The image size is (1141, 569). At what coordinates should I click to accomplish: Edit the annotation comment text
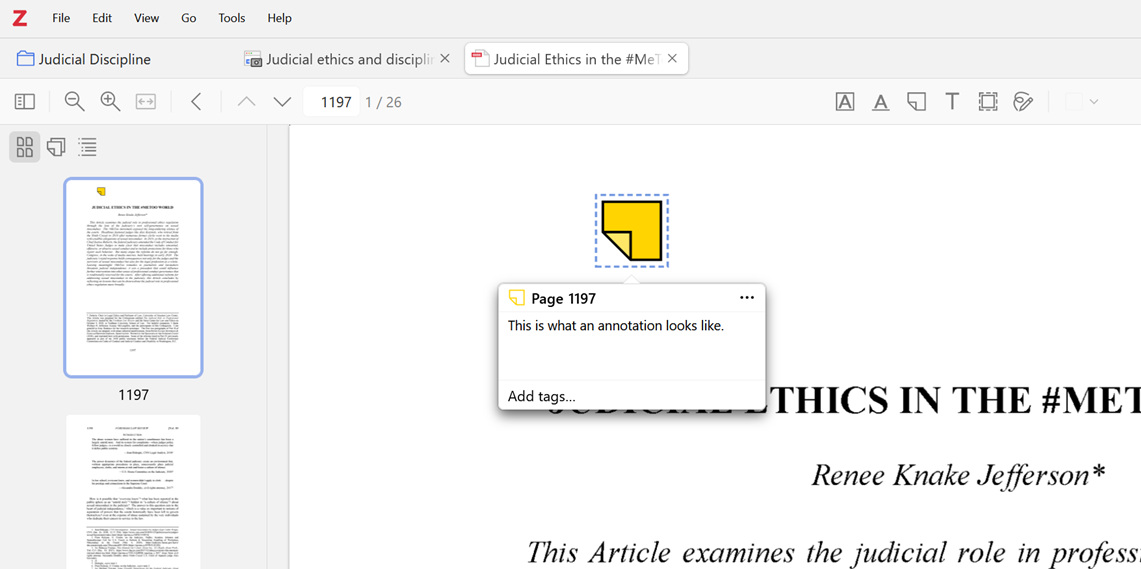[x=632, y=346]
